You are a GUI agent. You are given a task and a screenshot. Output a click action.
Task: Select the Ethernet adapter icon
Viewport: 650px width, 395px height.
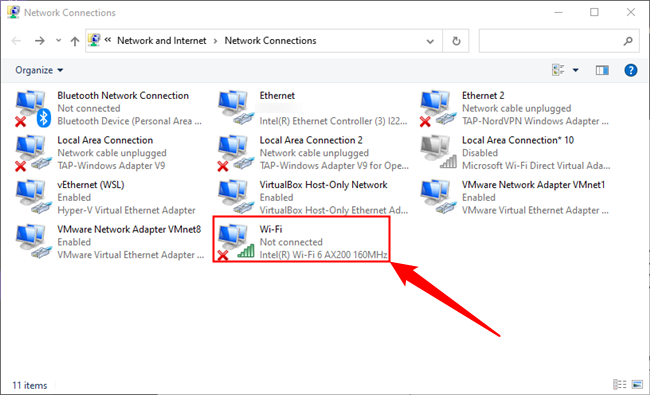pyautogui.click(x=235, y=109)
